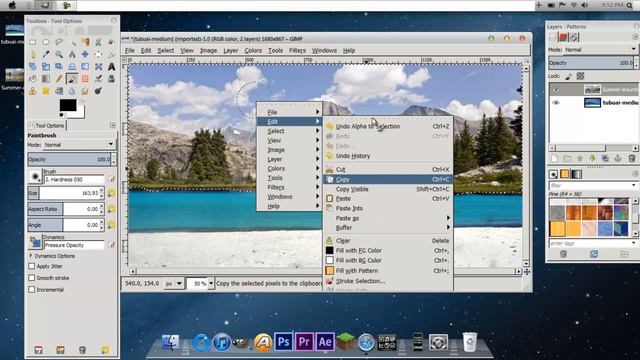
Task: Delete the layer with trash button
Action: click(x=631, y=158)
